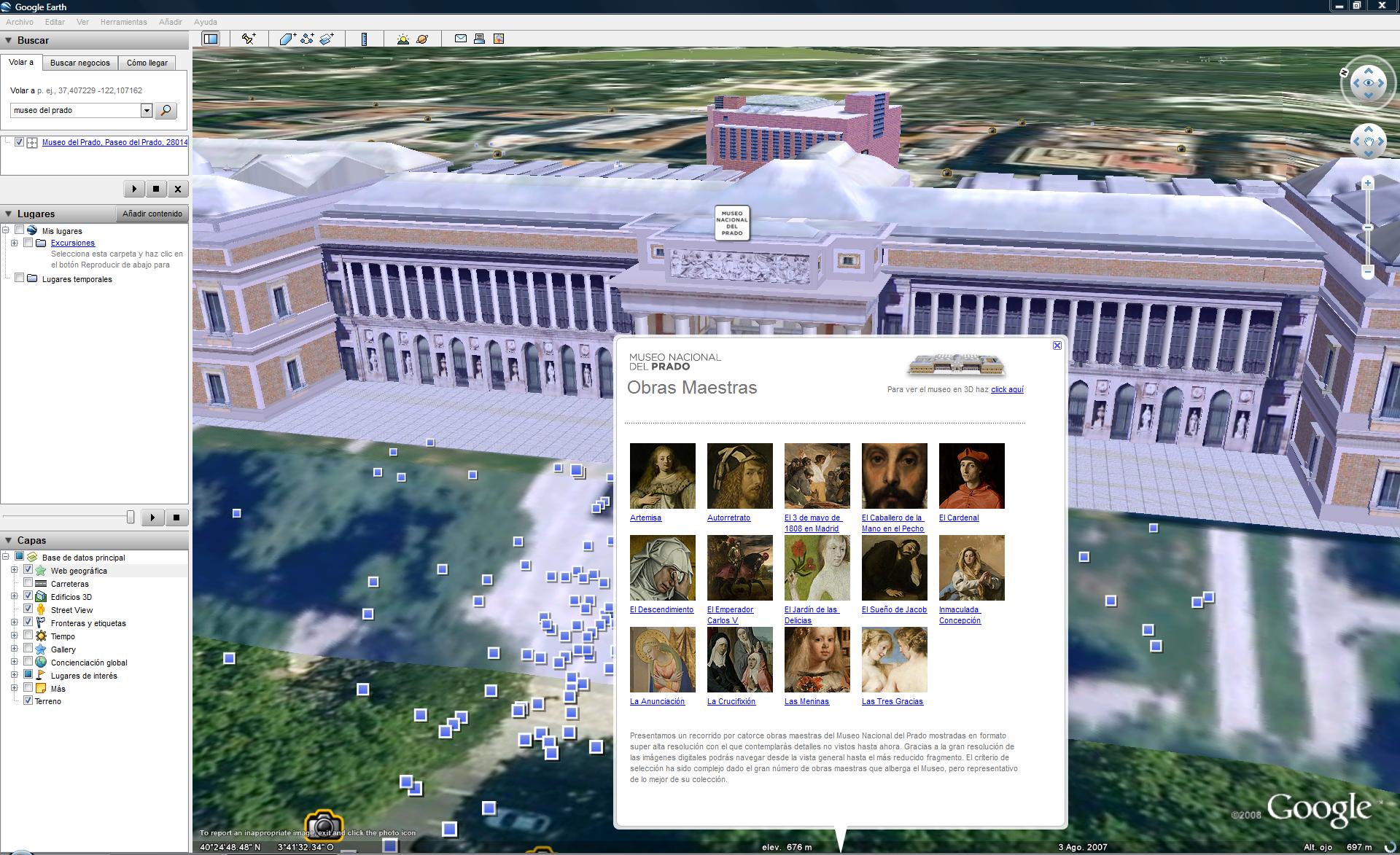Click the north N compass ring marker
This screenshot has width=1400, height=855.
[1345, 73]
